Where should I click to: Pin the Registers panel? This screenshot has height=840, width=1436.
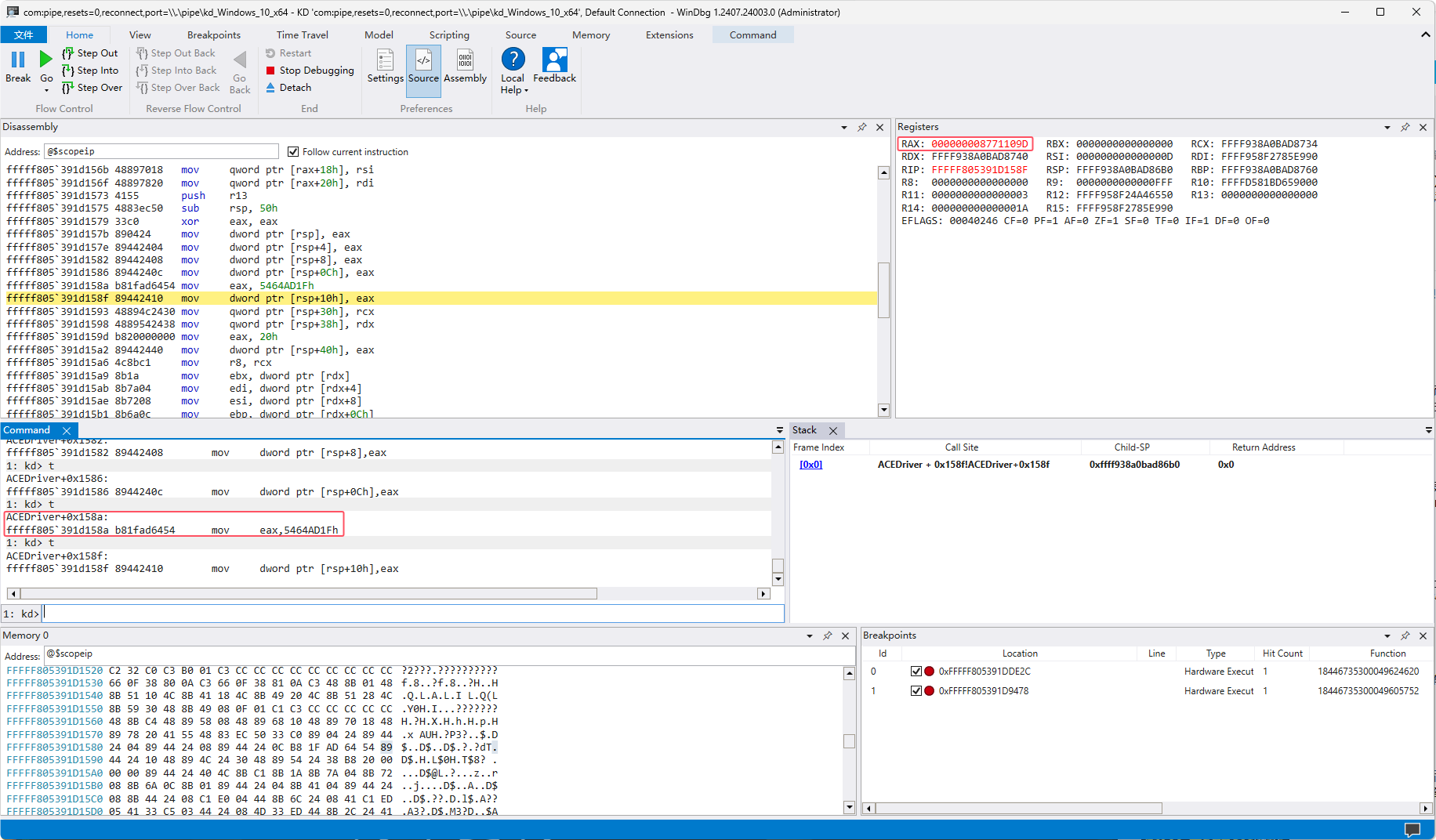pos(1405,127)
